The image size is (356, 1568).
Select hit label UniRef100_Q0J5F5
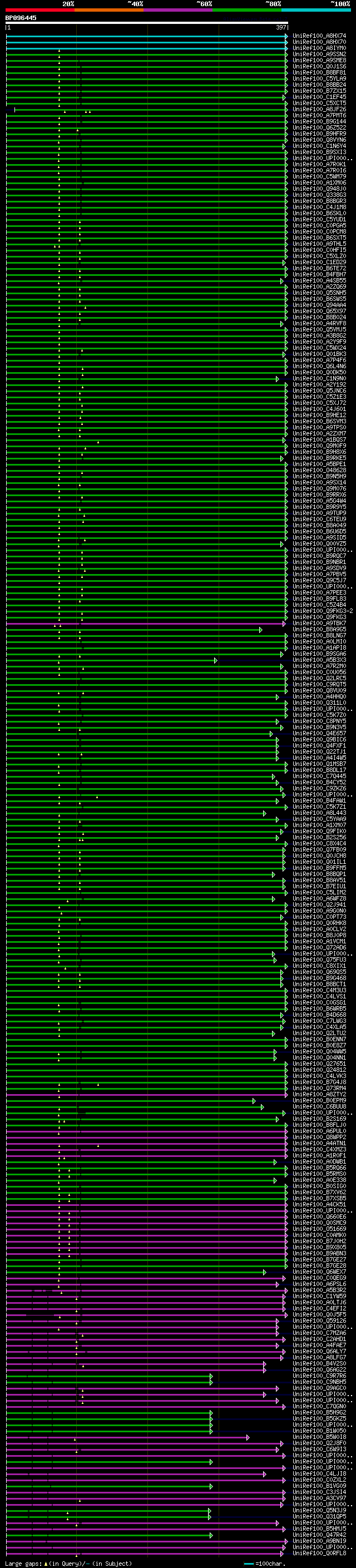[319, 1315]
